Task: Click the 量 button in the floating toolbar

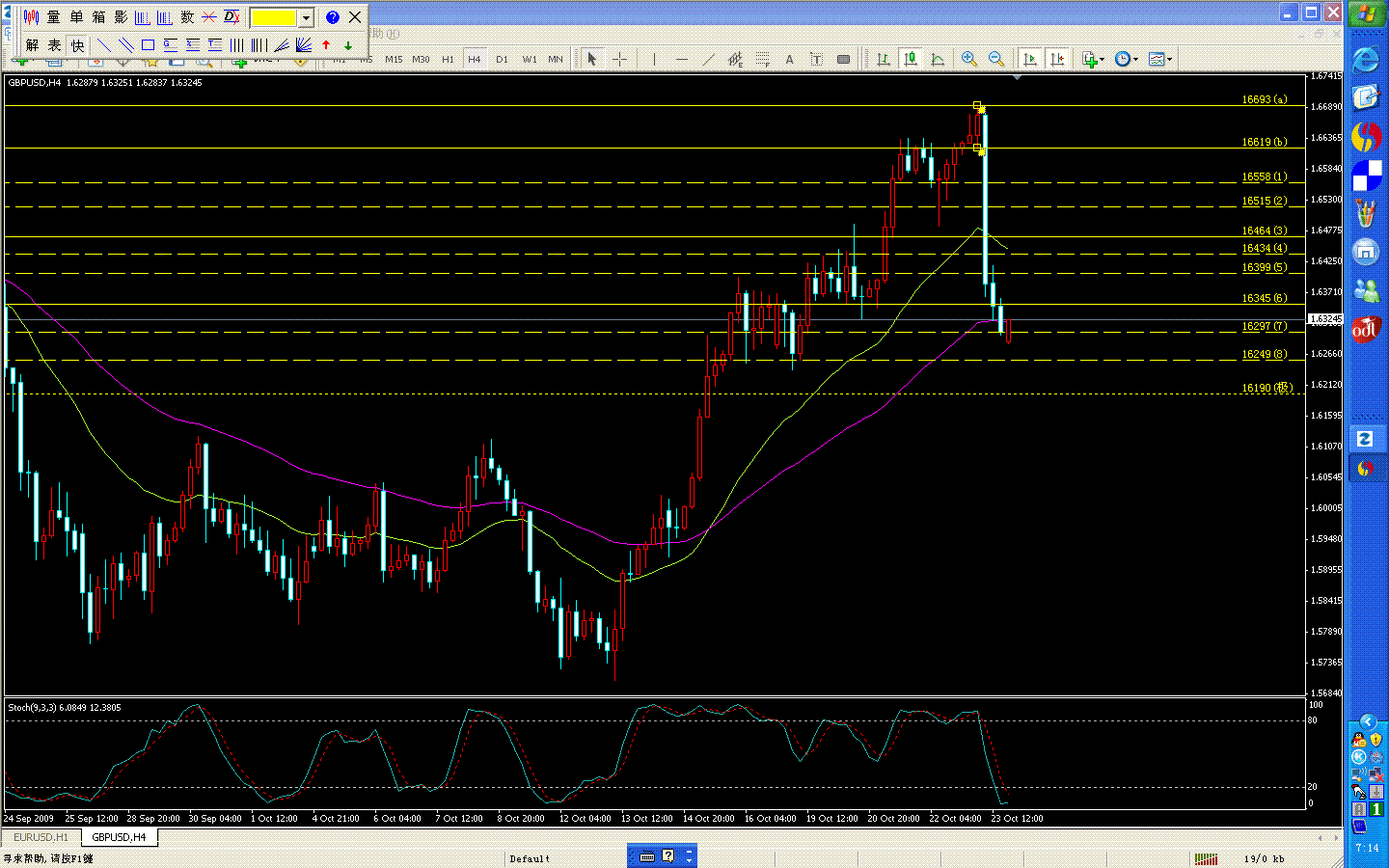Action: [54, 17]
